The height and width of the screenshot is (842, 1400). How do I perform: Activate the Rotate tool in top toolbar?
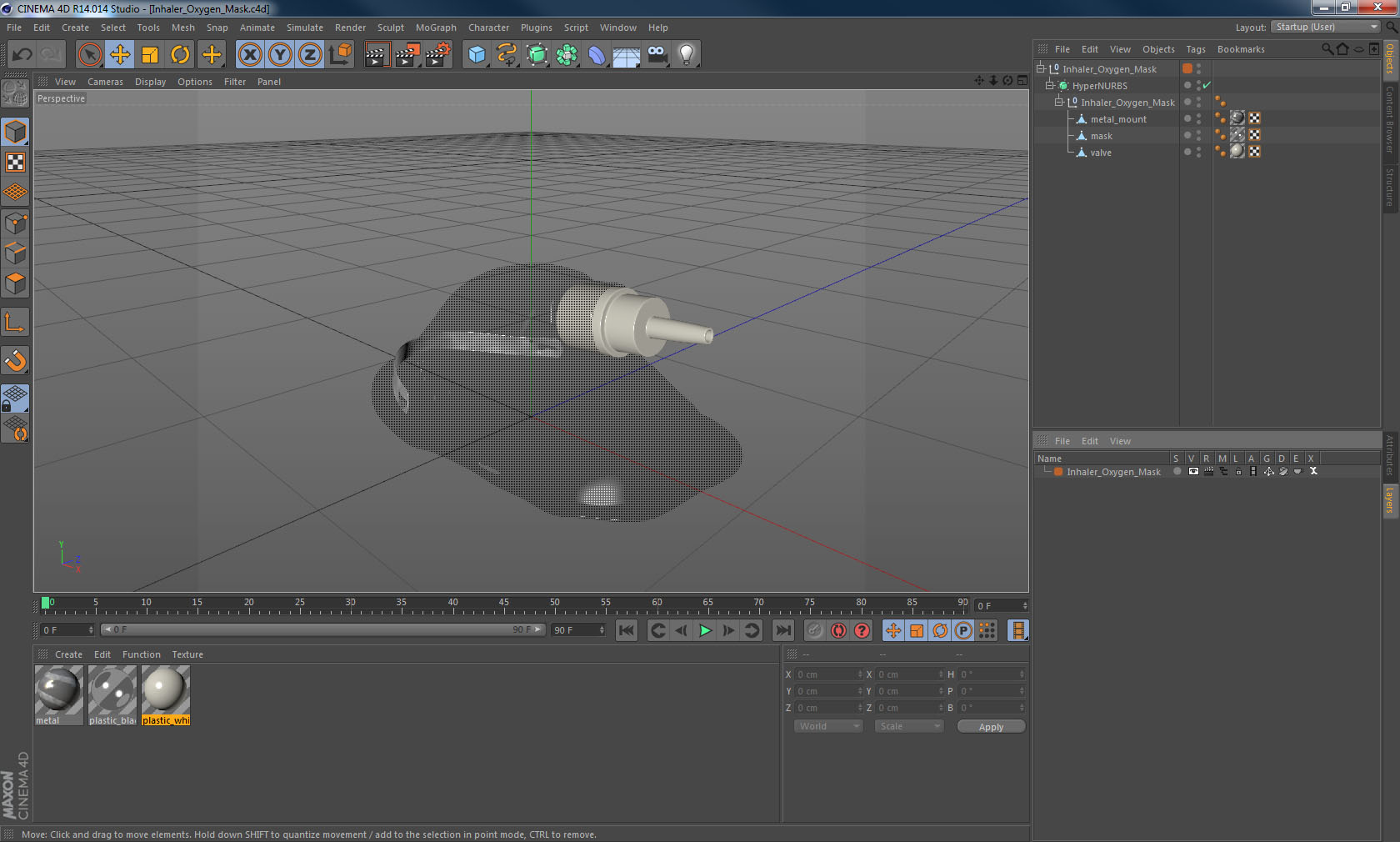tap(180, 55)
